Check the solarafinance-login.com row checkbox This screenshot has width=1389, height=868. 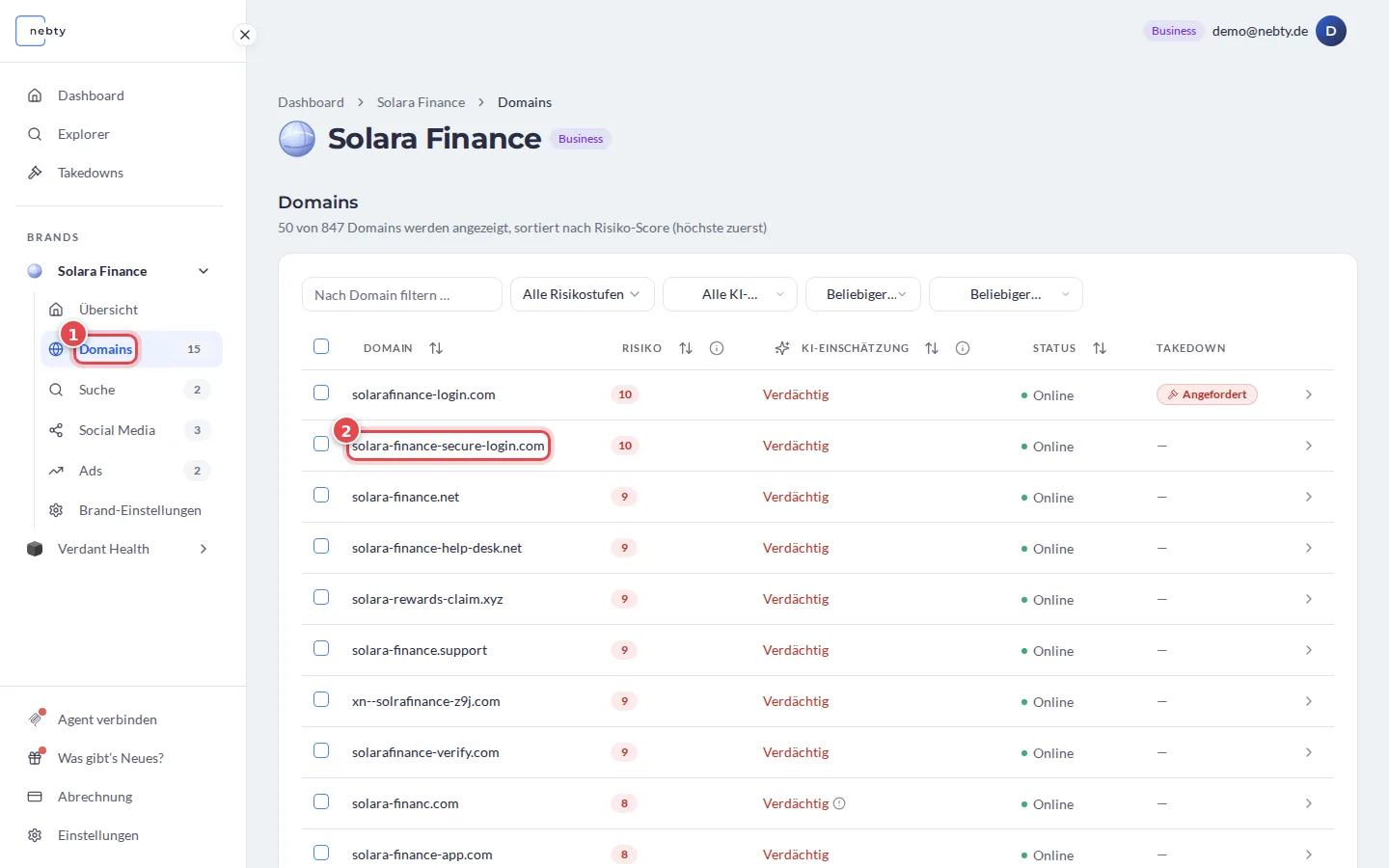(x=321, y=393)
